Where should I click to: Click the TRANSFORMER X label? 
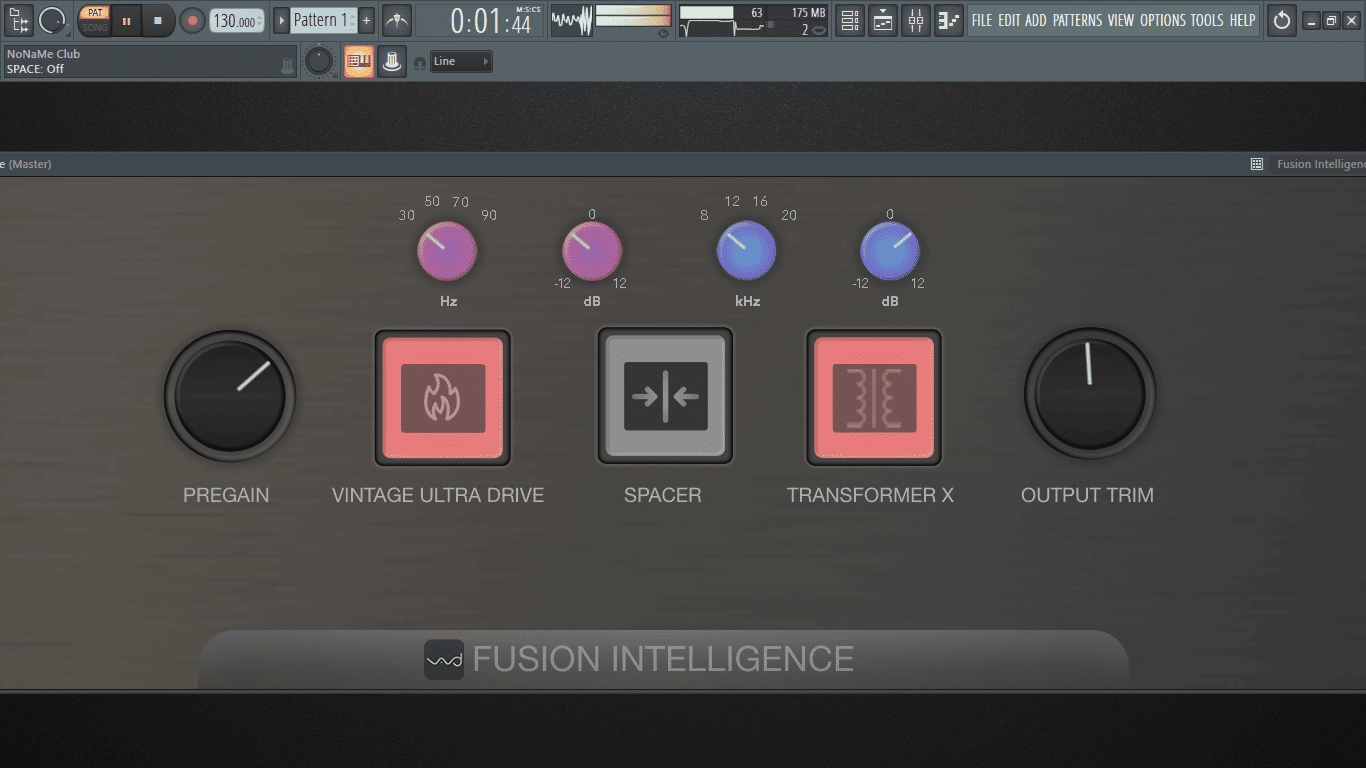pos(870,495)
